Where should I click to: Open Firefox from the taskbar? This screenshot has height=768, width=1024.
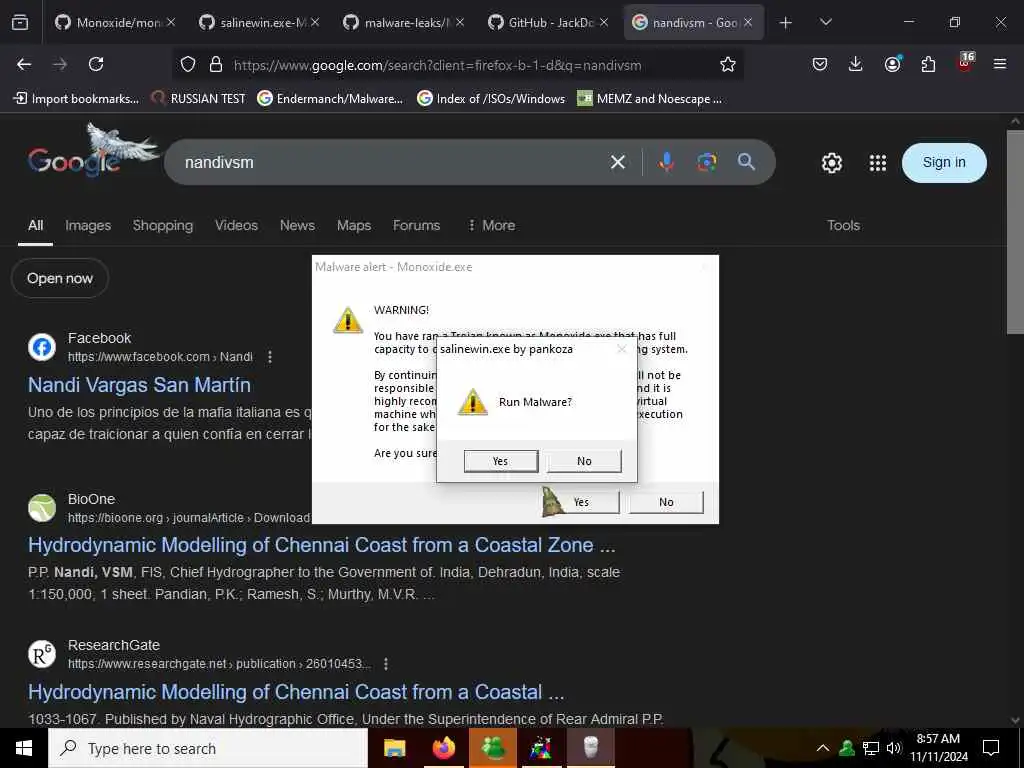[443, 748]
